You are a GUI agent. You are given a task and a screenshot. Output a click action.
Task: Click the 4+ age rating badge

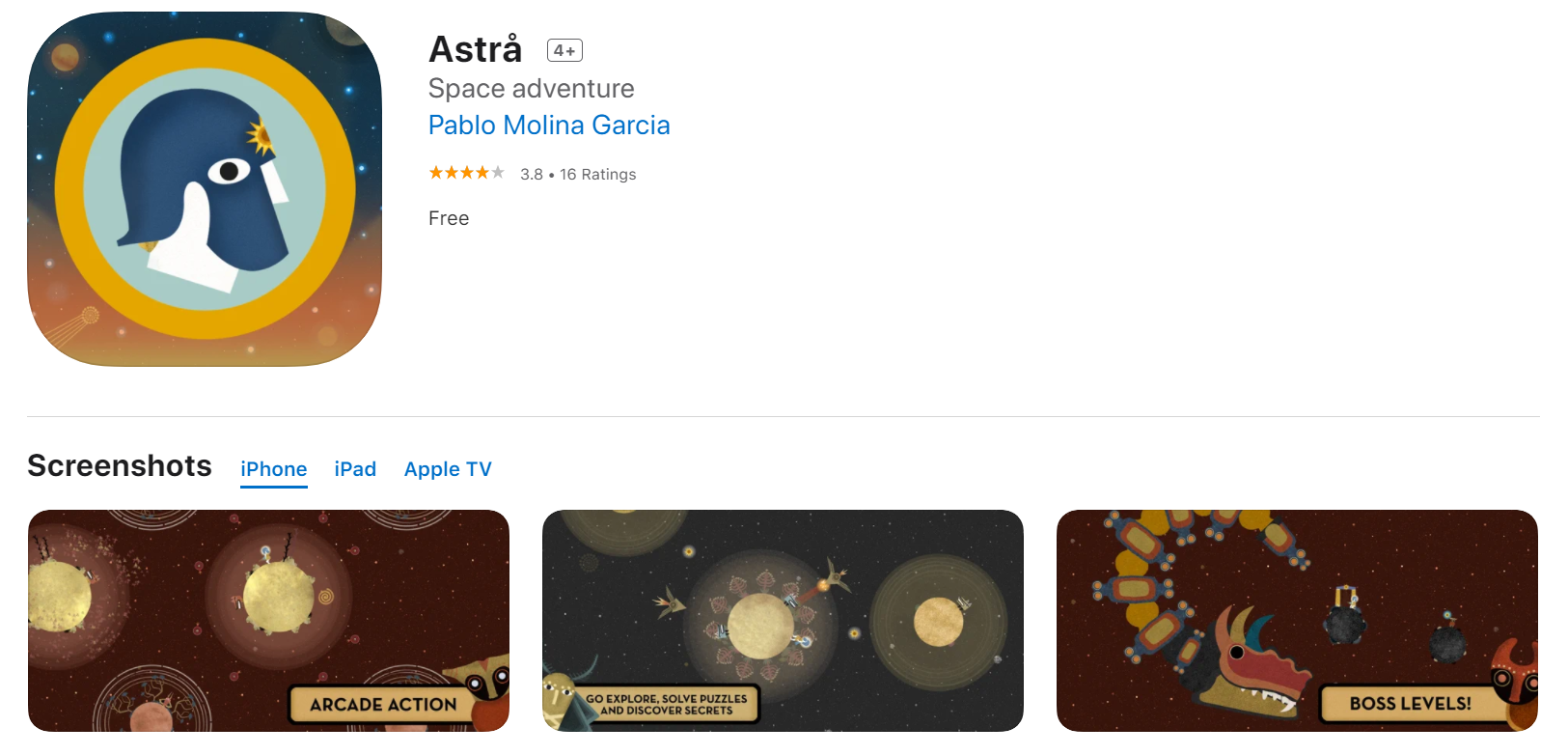564,50
